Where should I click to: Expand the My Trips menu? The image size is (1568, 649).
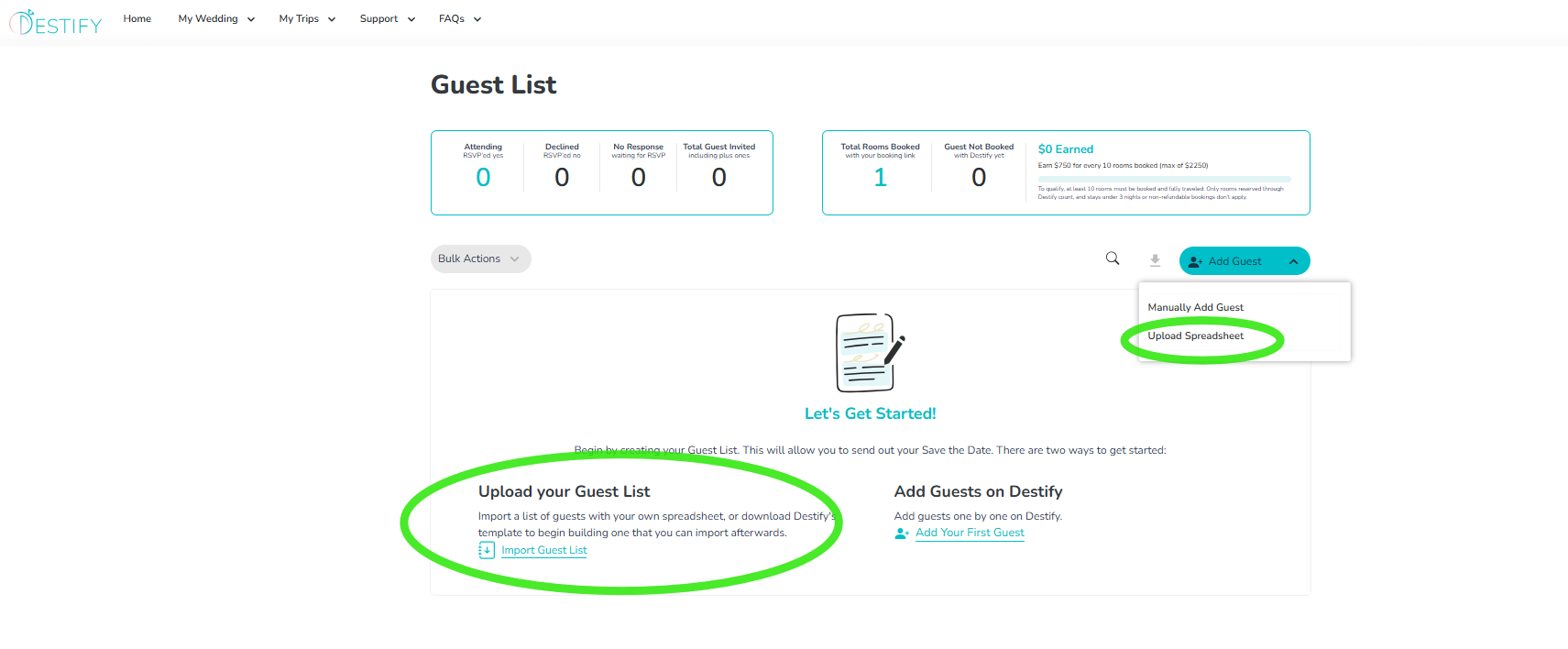click(306, 18)
